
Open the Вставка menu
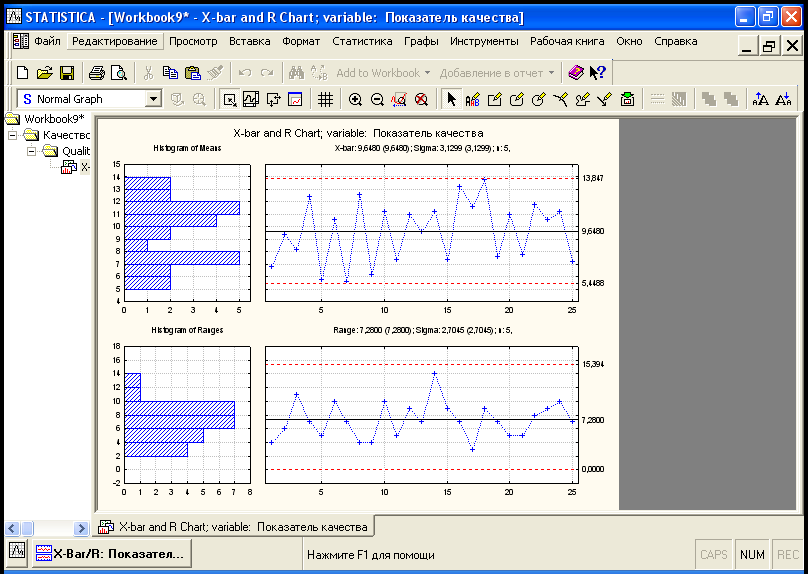(249, 41)
